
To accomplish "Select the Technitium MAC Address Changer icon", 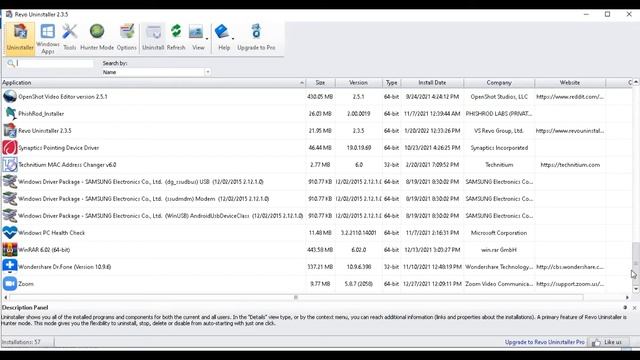I will tap(10, 165).
